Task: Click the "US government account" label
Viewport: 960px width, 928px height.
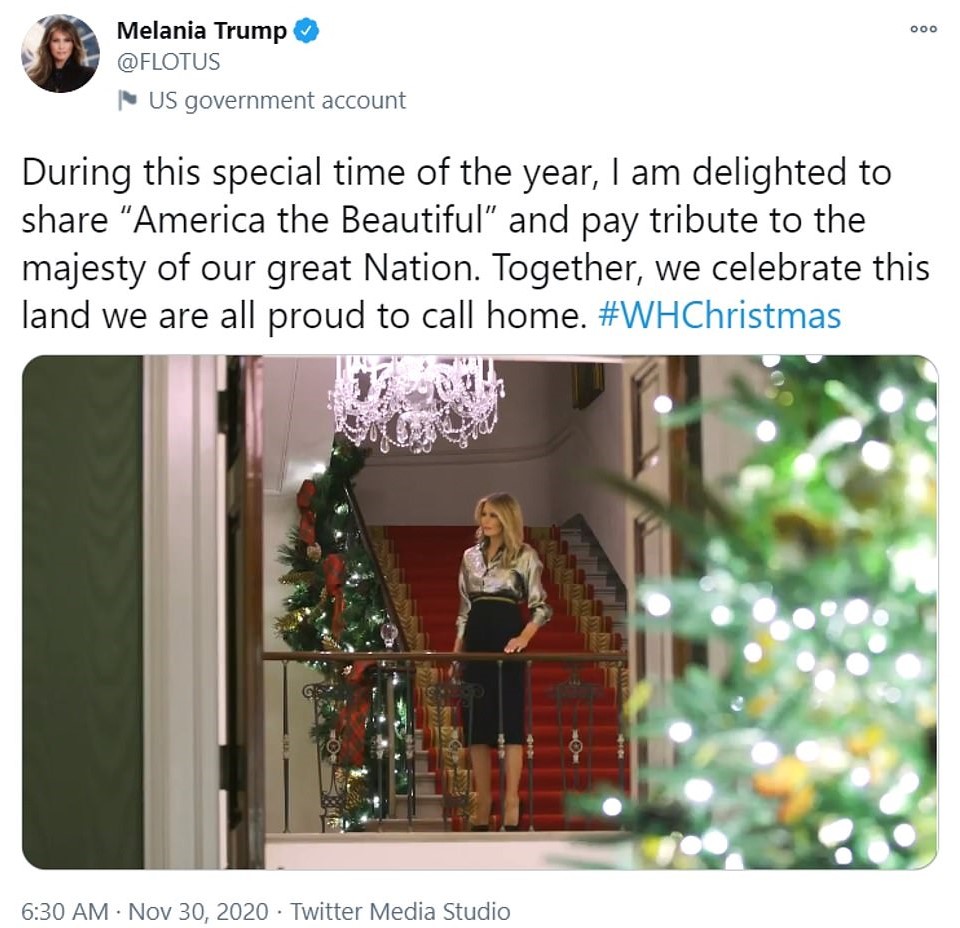Action: coord(277,100)
